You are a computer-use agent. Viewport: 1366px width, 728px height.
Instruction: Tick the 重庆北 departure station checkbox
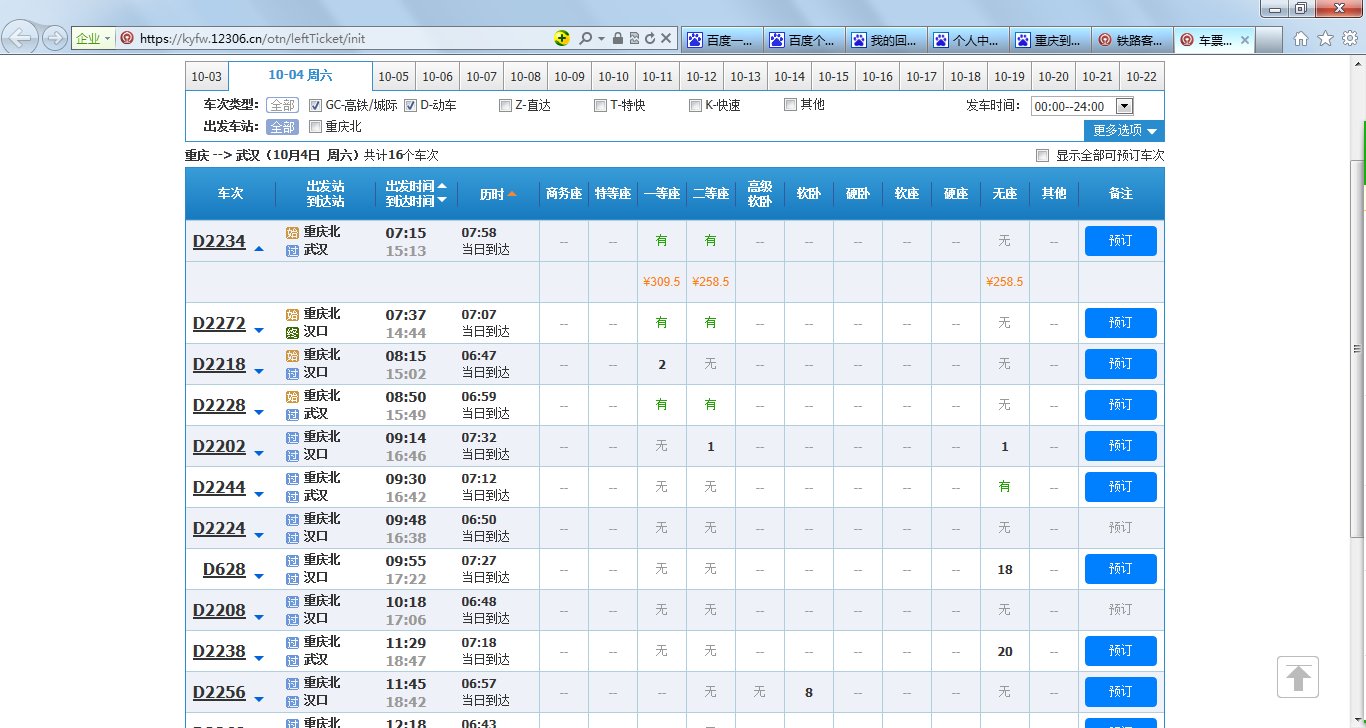316,127
